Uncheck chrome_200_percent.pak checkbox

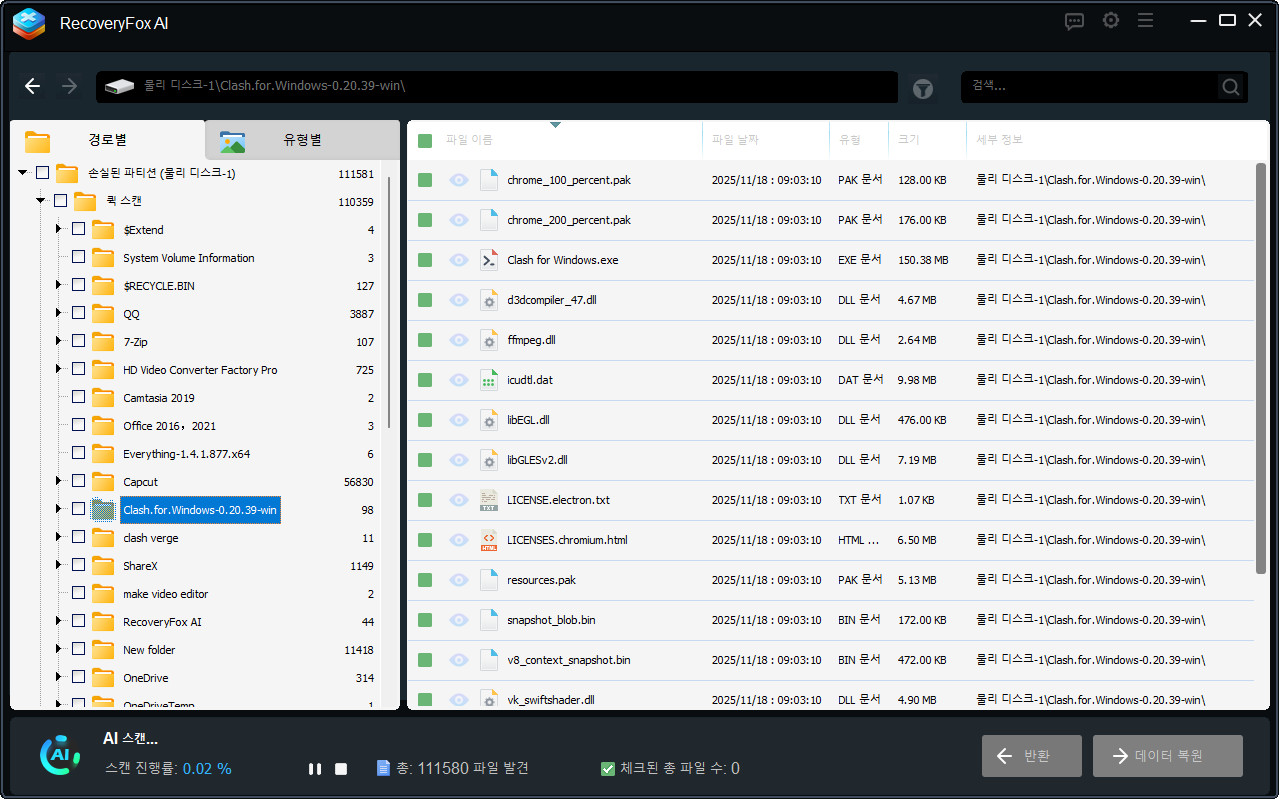pos(425,220)
